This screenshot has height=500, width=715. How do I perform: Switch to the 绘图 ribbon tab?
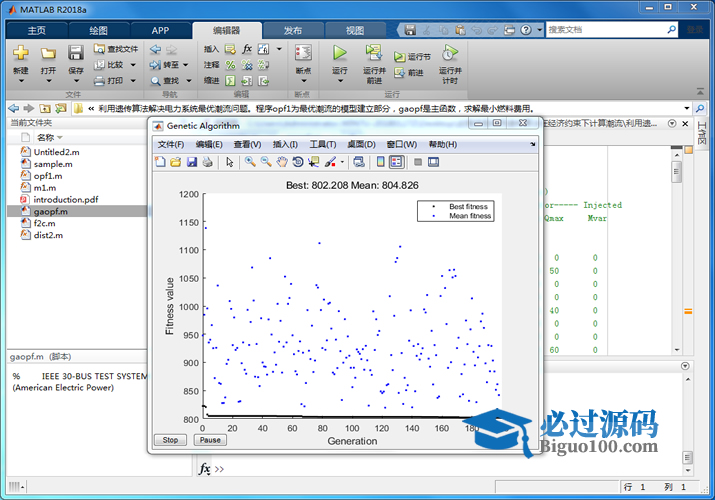click(98, 30)
